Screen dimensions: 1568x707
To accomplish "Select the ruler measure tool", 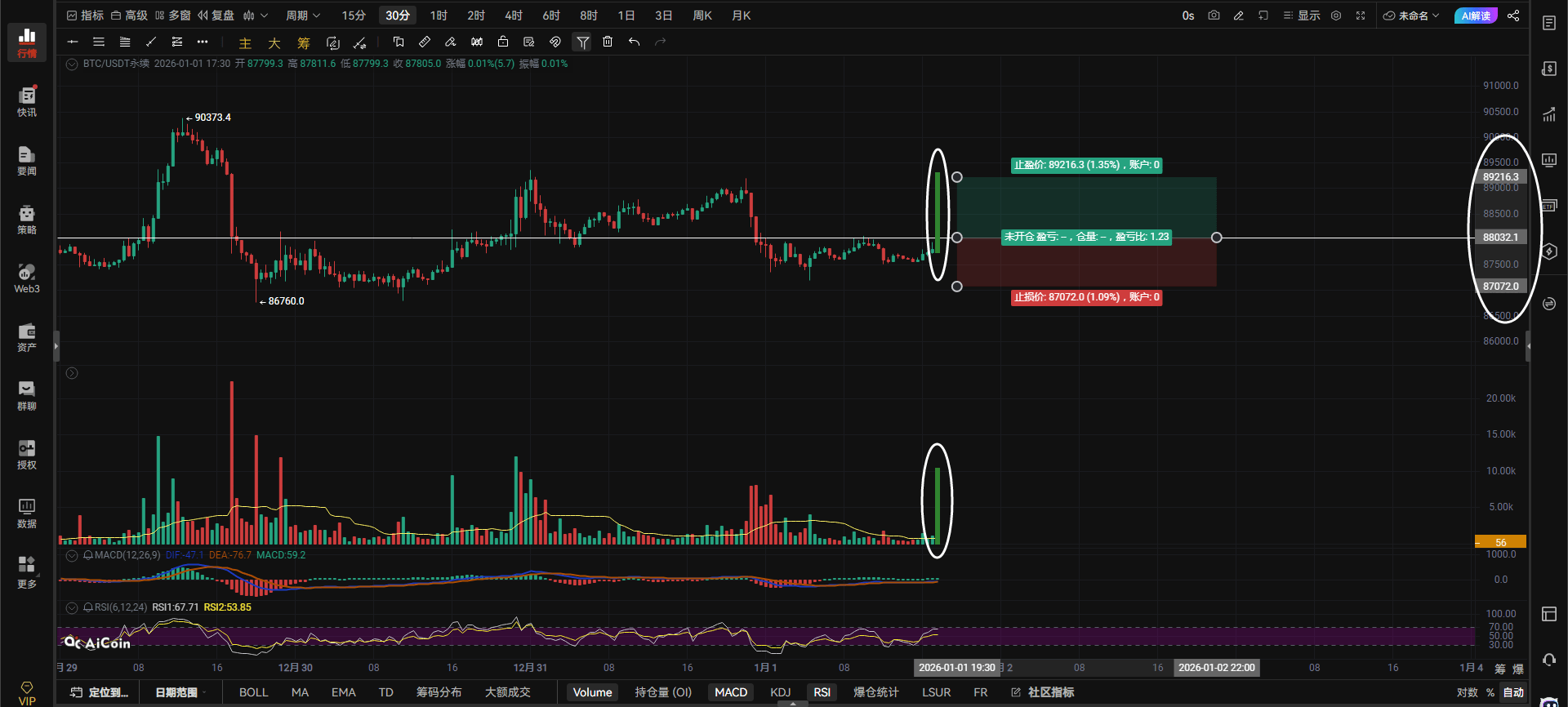I will (425, 42).
